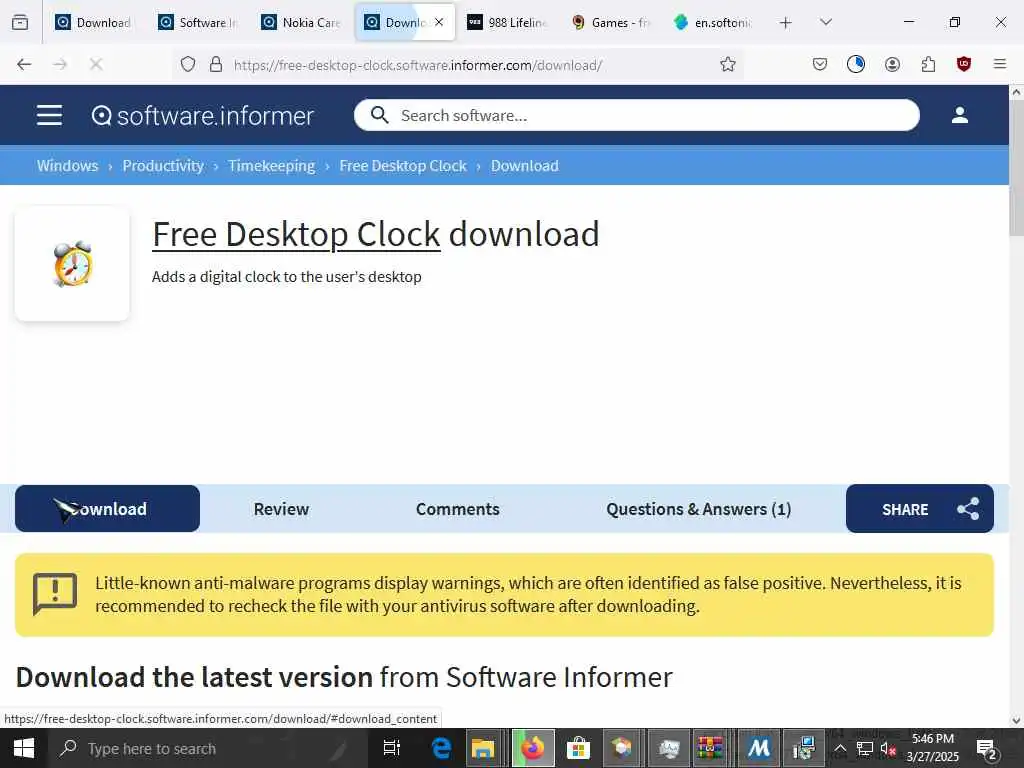Open Firefox View icon at top left

point(20,23)
